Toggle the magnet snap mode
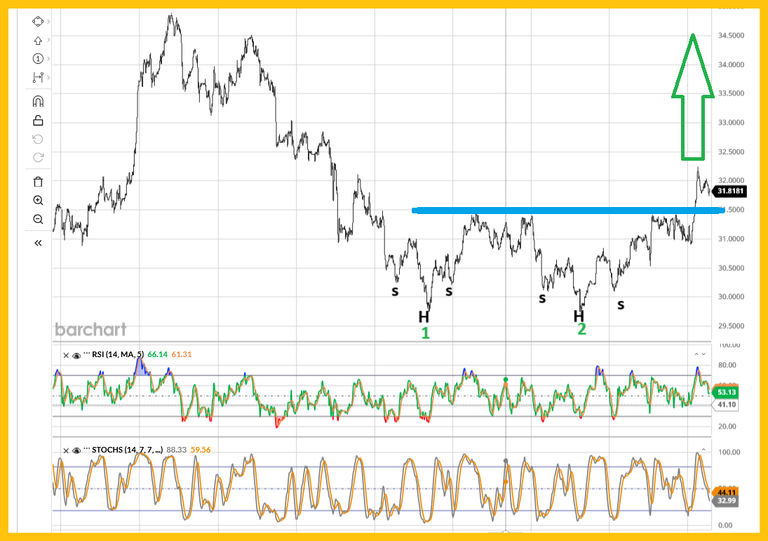 [38, 101]
